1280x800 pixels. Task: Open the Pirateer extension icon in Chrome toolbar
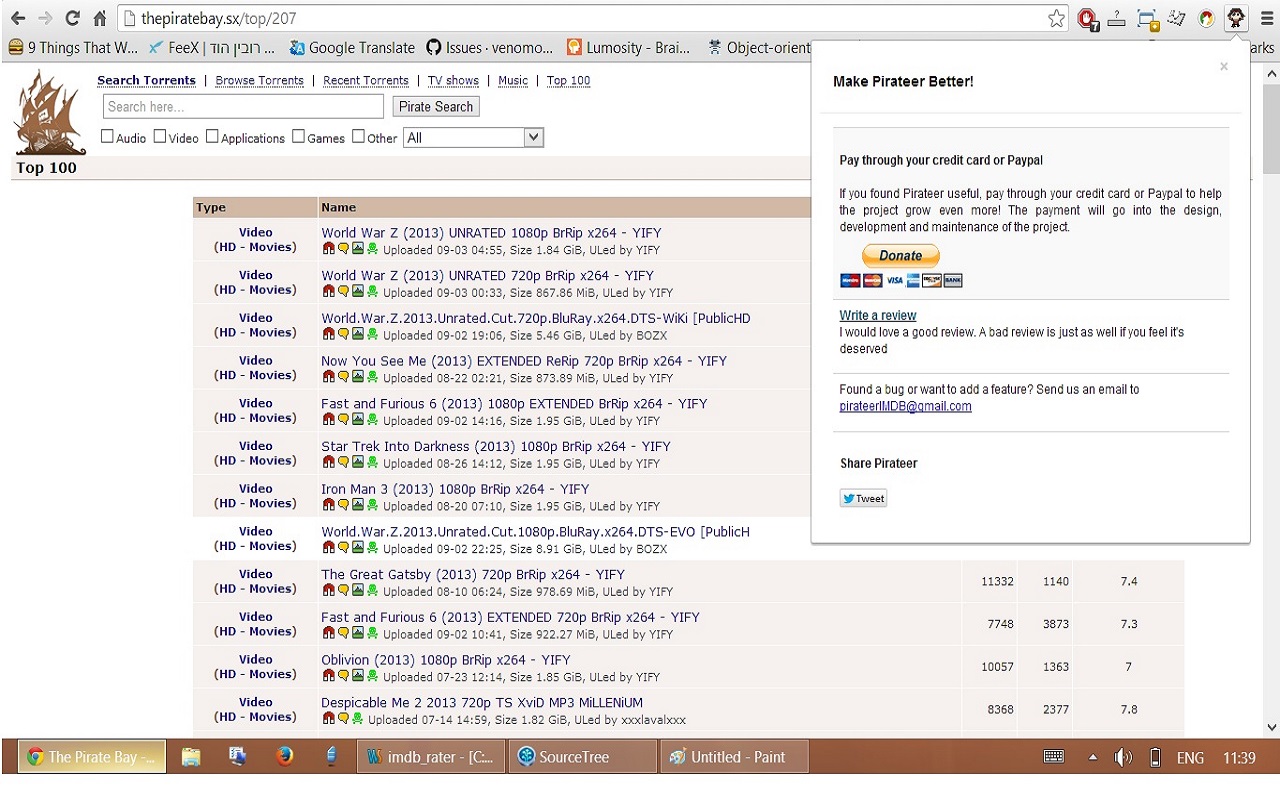tap(1236, 18)
